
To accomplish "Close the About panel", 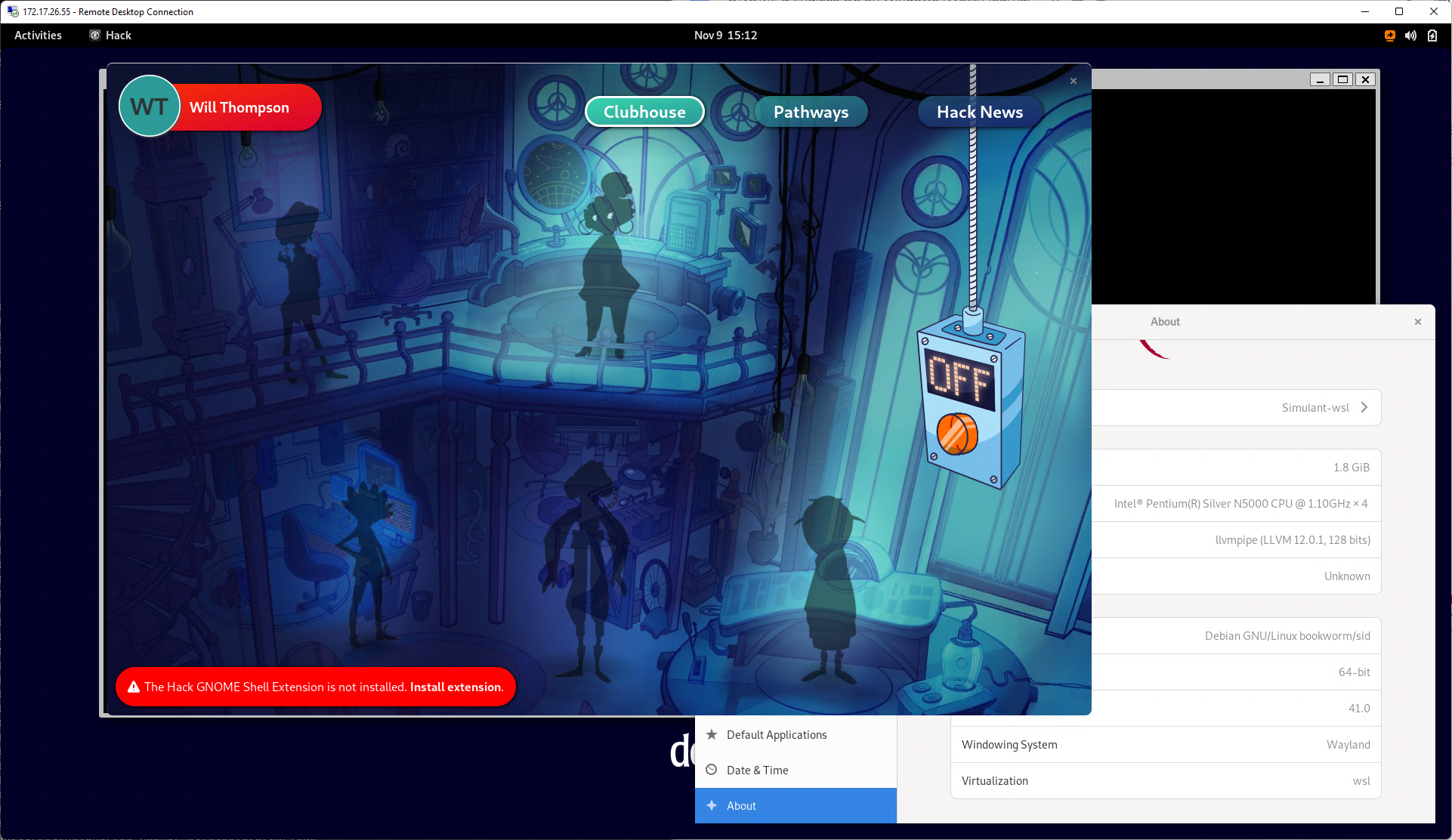I will click(x=1417, y=321).
